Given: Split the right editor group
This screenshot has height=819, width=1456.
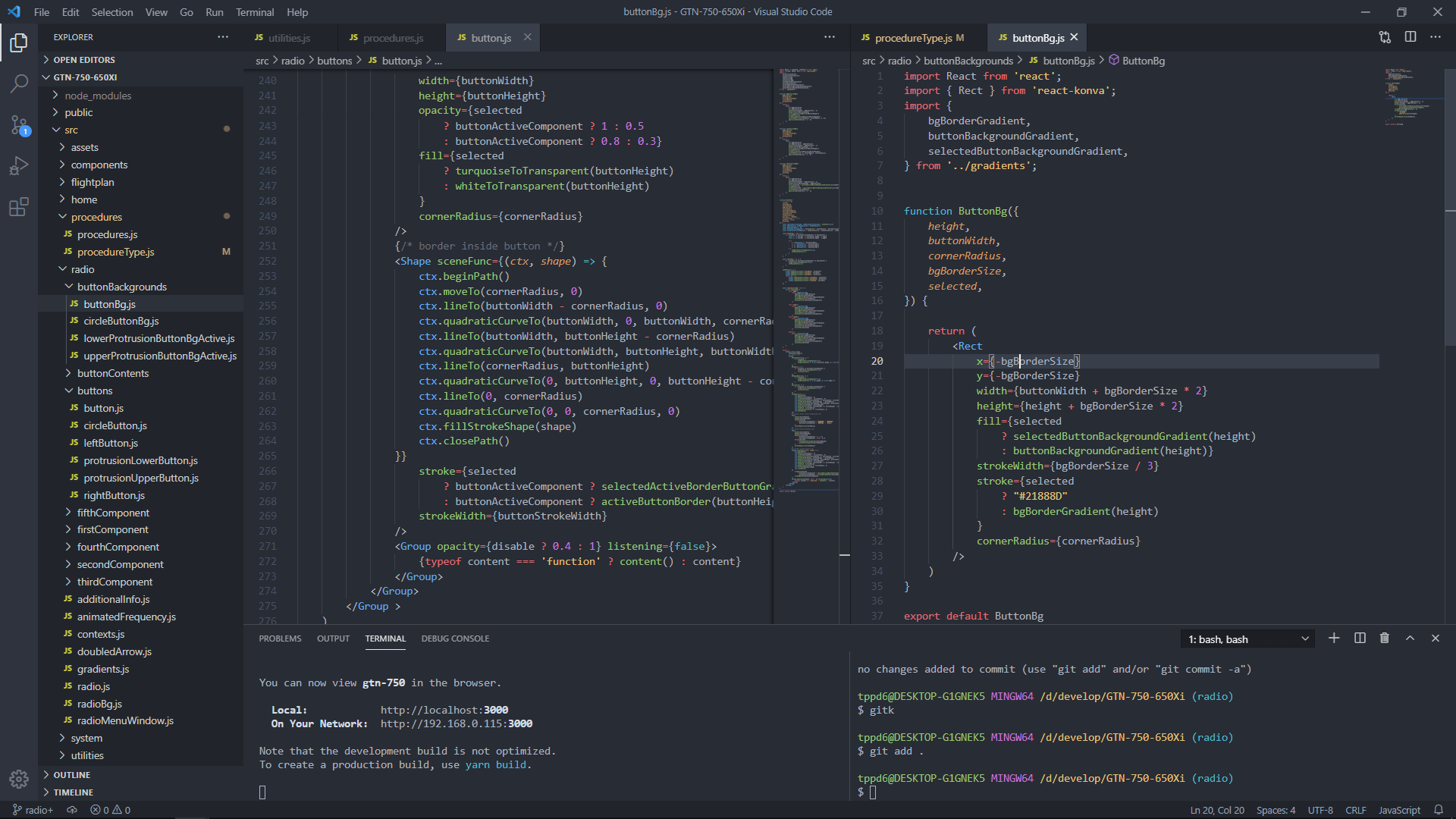Looking at the screenshot, I should [1410, 37].
